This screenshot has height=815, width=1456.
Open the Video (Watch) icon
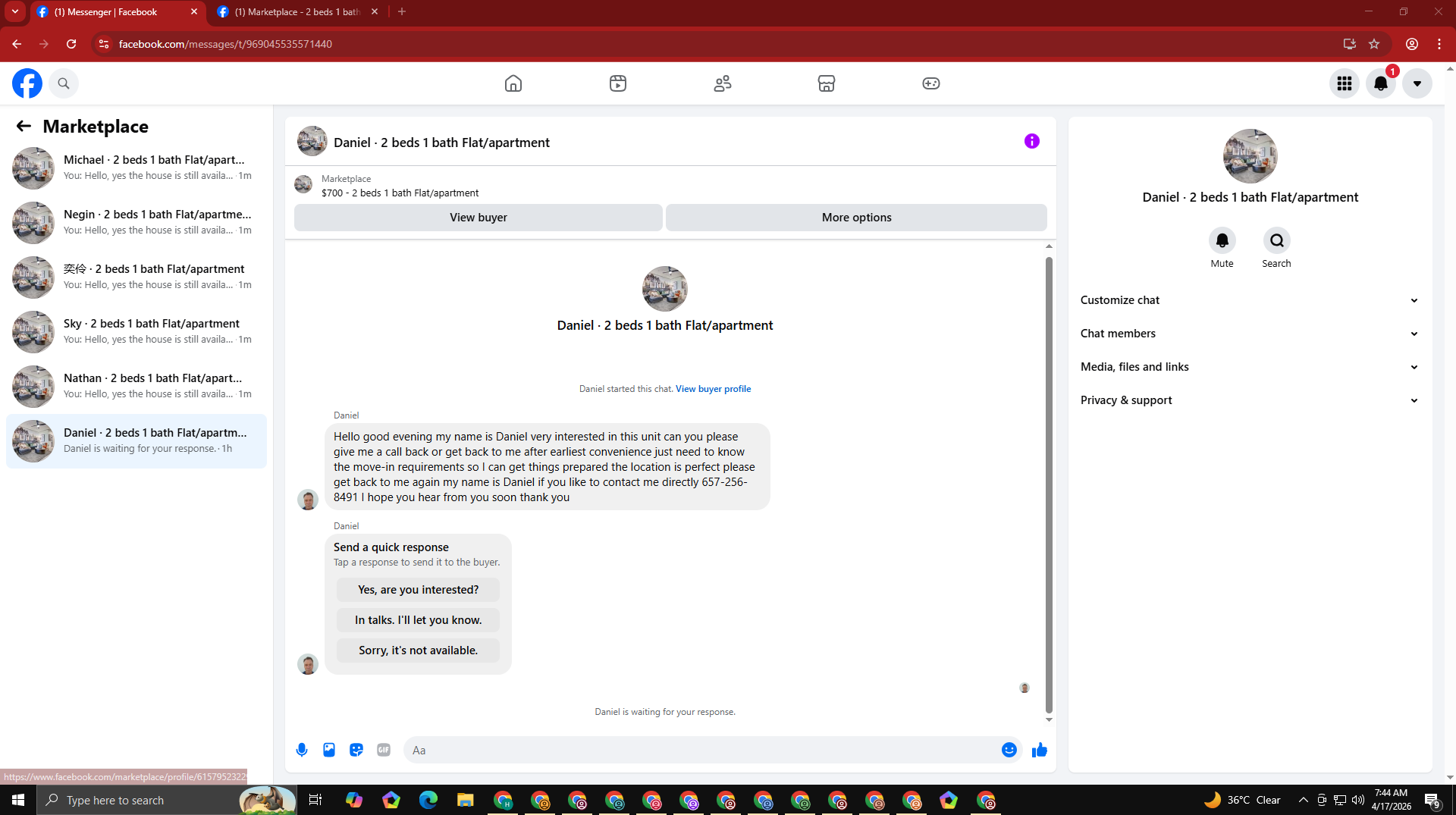tap(618, 83)
